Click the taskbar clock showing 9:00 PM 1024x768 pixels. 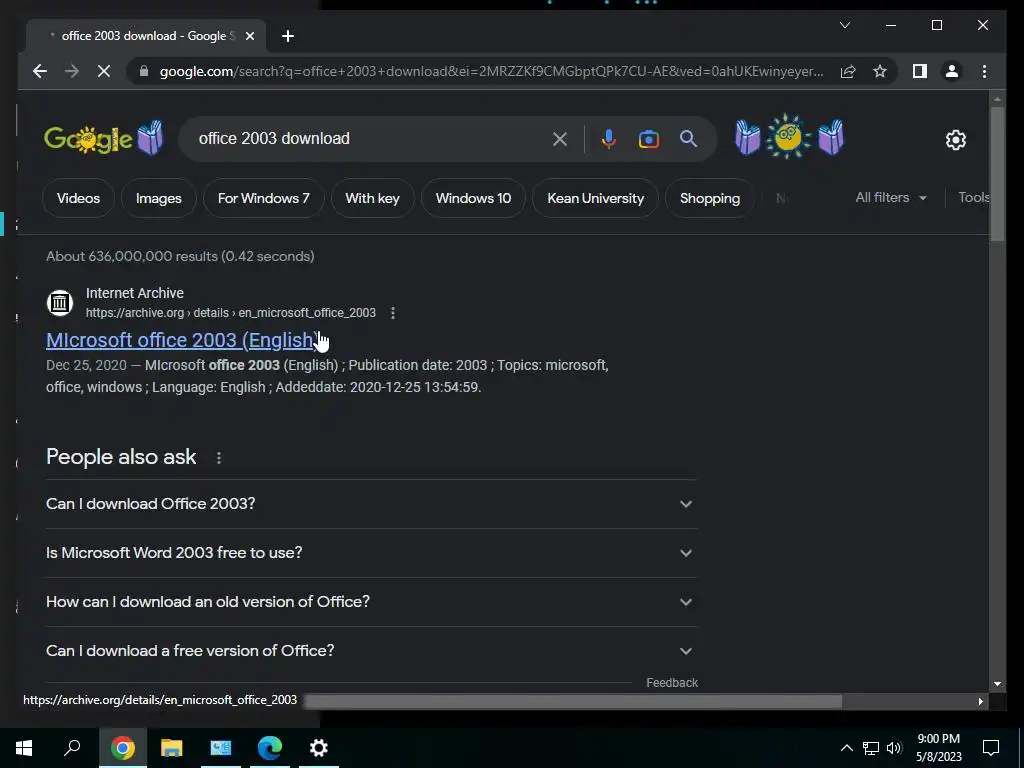point(938,748)
